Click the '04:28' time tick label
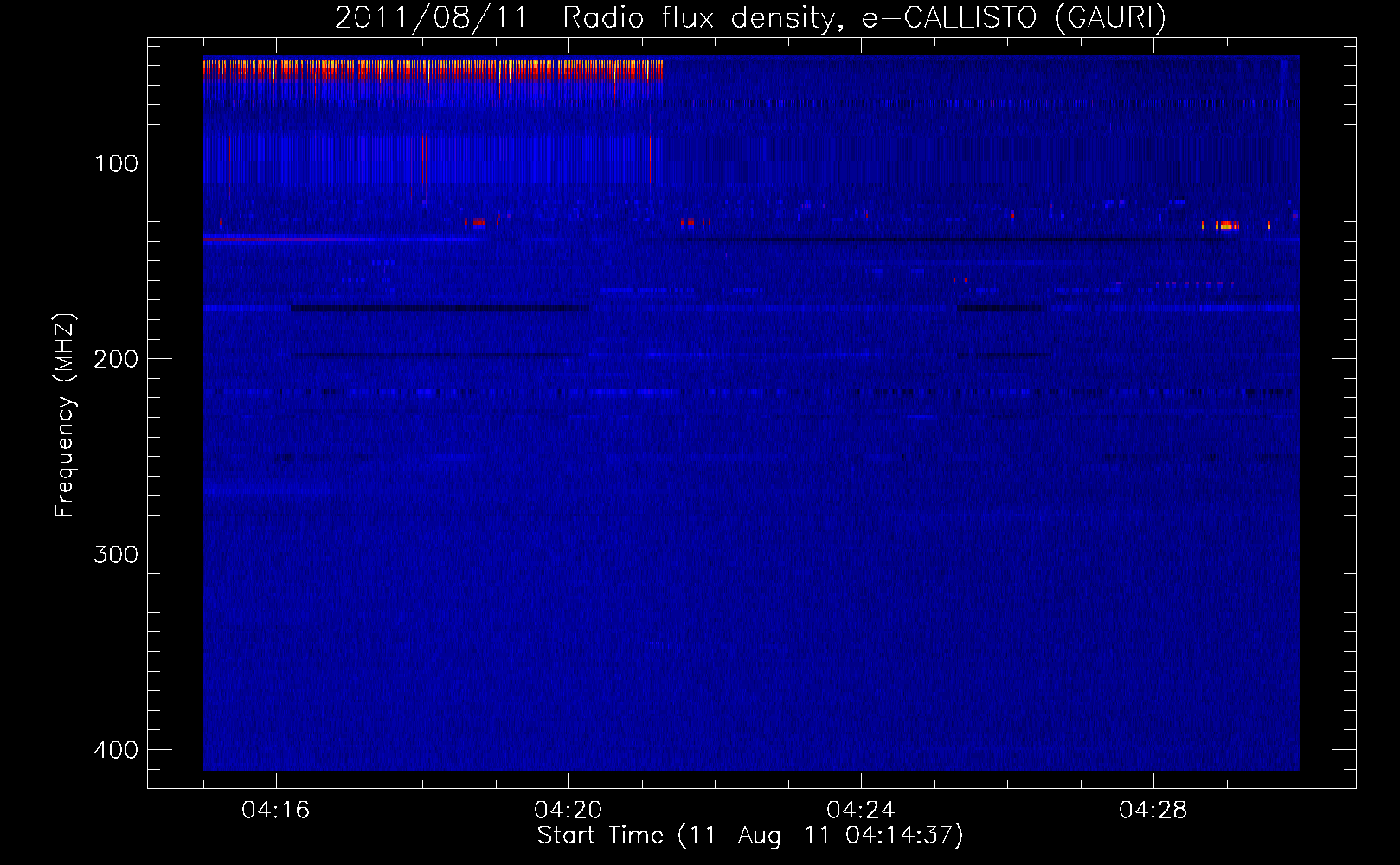Screen dimensions: 1400x865 (1153, 811)
